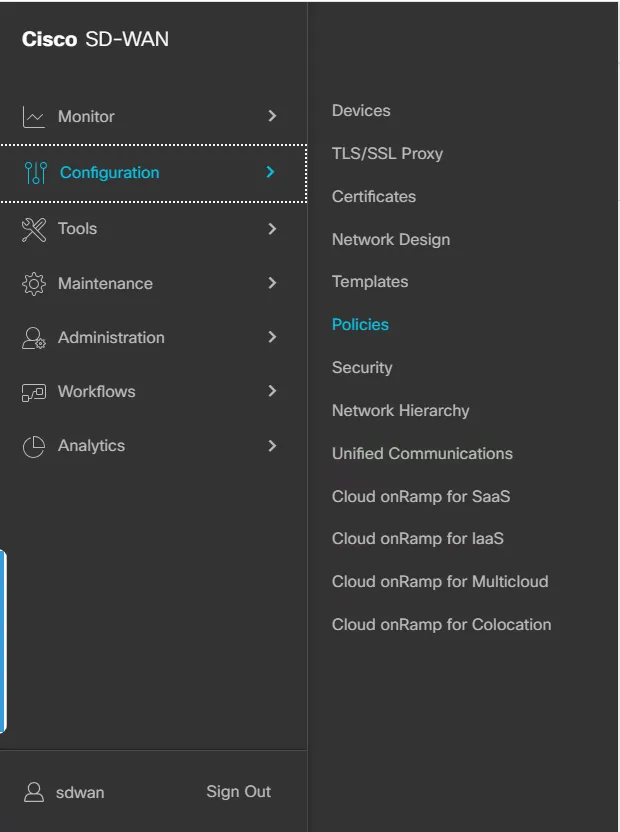Open Cloud onRamp for SaaS
620x832 pixels.
click(421, 497)
